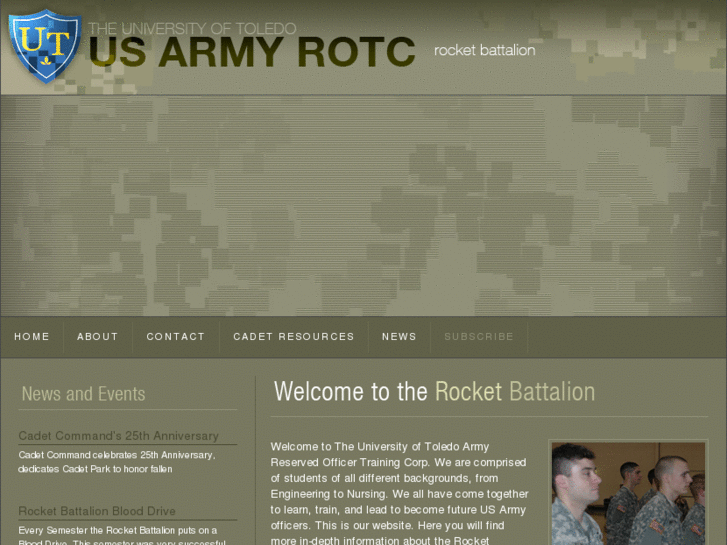Click 'Cadet Command celebrates 25th Anniversary' summary text
This screenshot has height=545, width=727.
tap(117, 462)
